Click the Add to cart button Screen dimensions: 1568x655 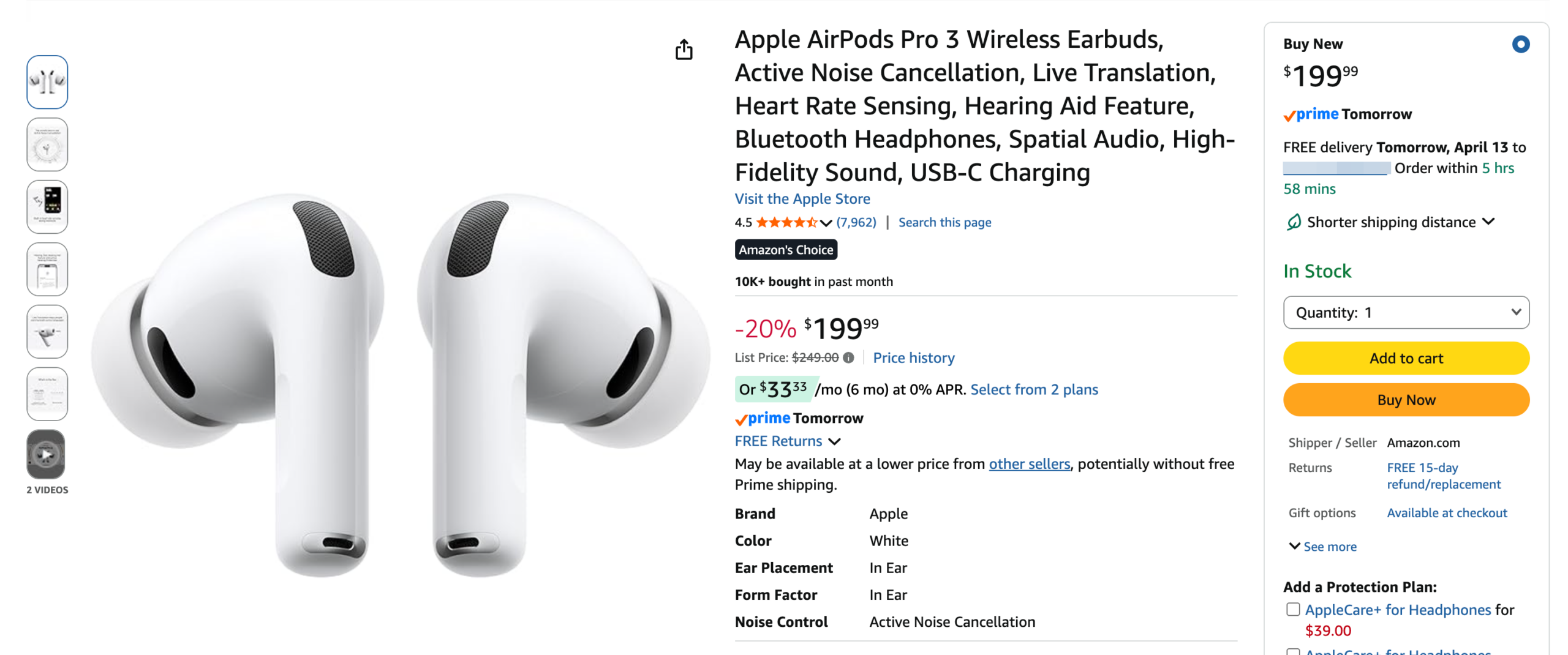(1406, 358)
